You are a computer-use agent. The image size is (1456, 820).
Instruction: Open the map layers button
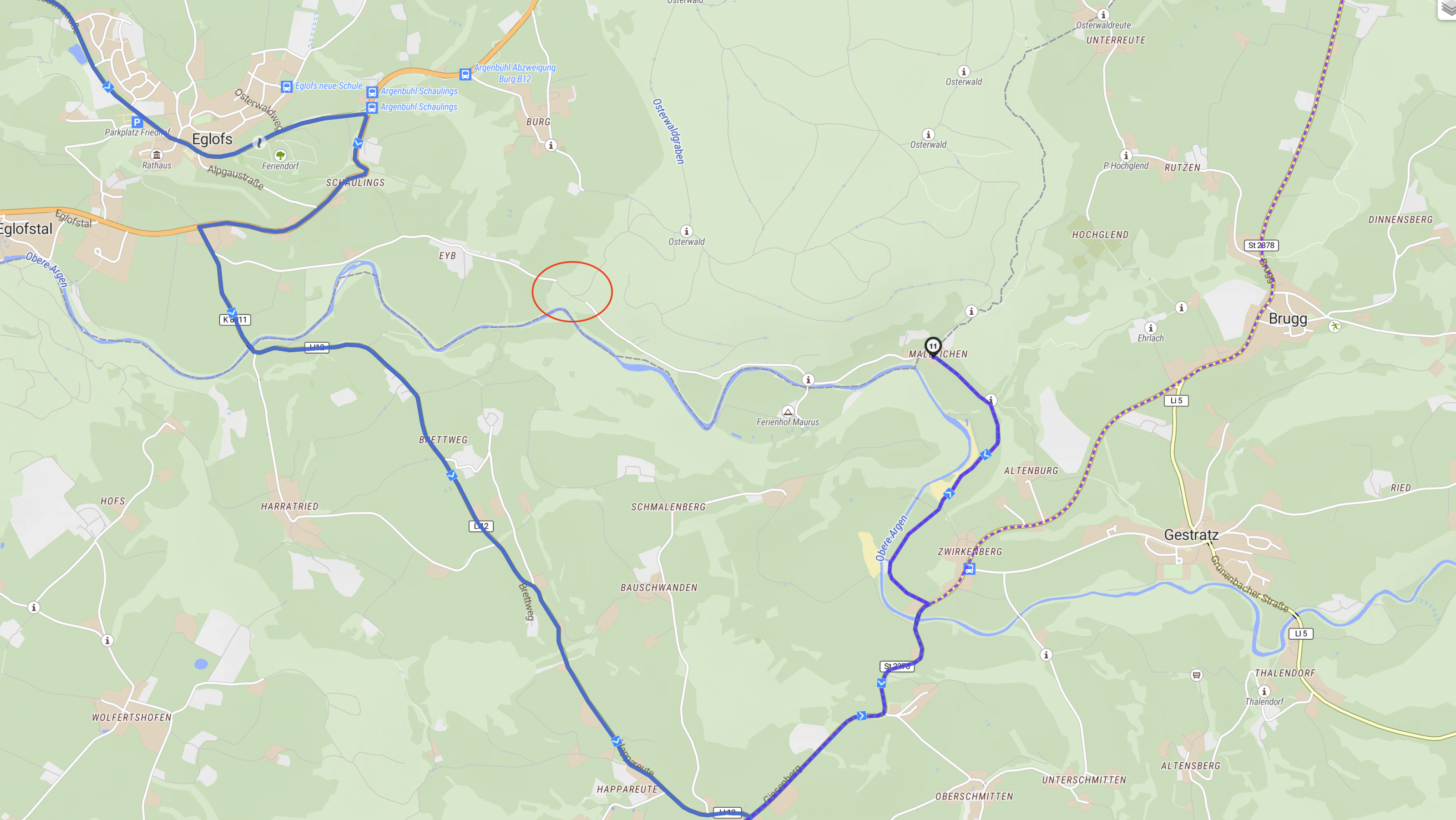coord(1448,10)
